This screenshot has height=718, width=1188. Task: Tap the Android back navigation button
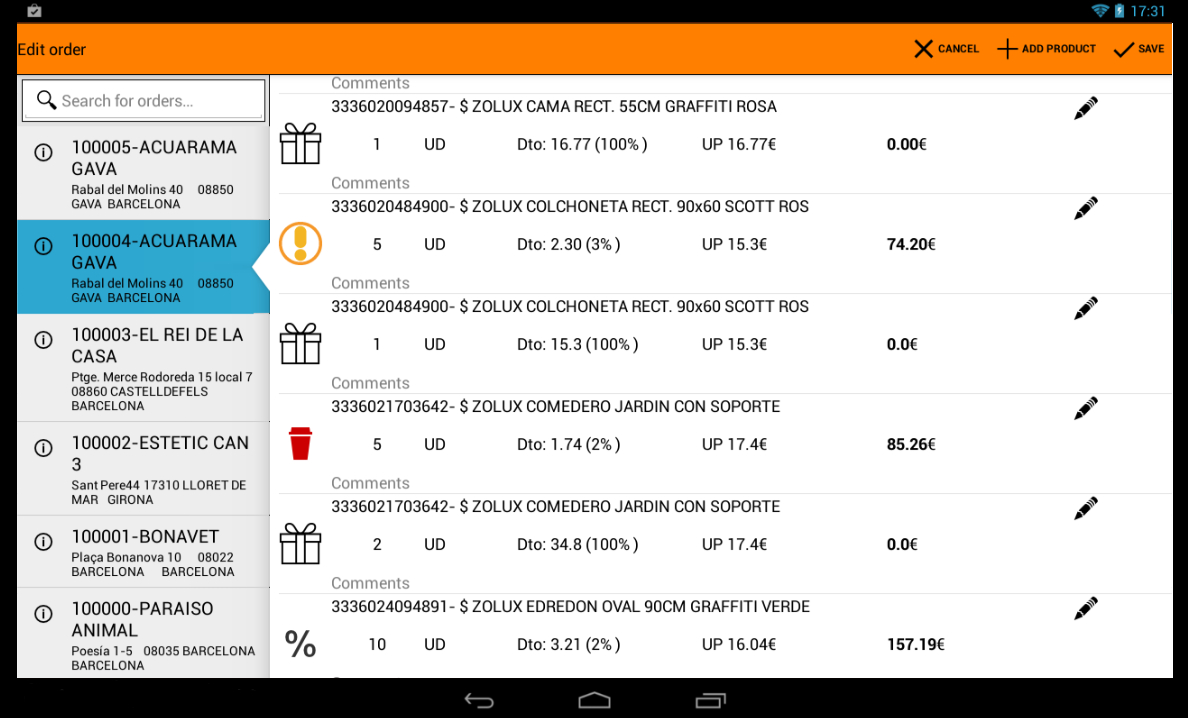pos(479,701)
